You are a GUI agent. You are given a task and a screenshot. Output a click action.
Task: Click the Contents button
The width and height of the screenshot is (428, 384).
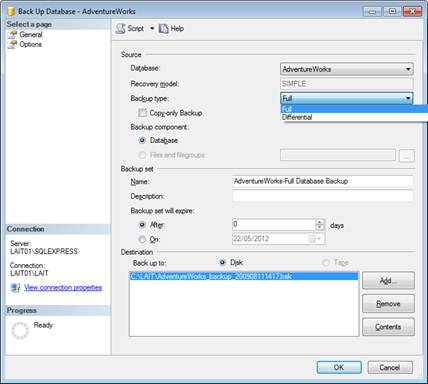pos(388,327)
